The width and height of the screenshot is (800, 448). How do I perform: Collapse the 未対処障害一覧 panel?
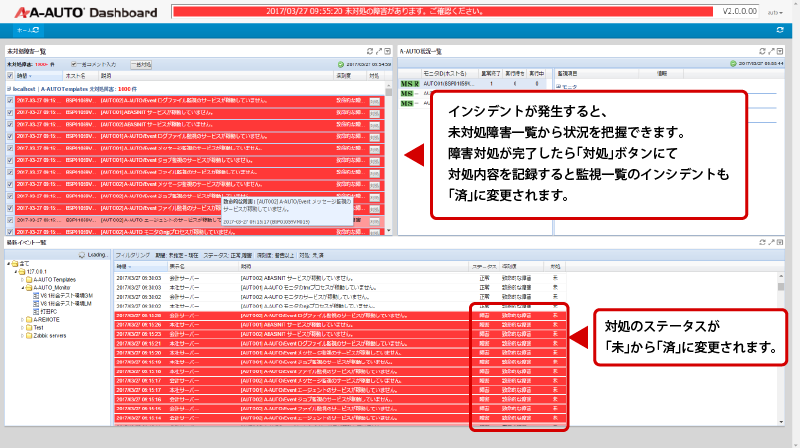click(387, 51)
